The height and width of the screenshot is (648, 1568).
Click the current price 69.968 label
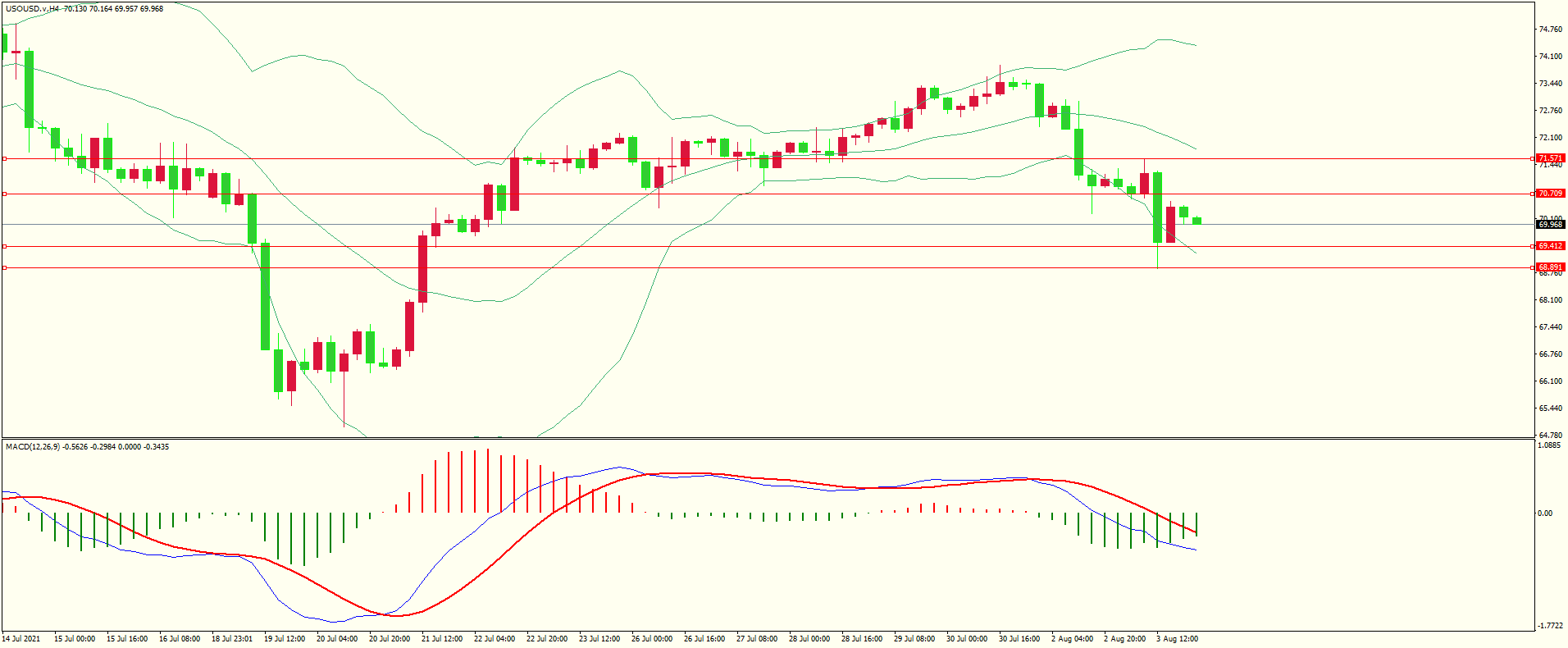tap(1550, 225)
